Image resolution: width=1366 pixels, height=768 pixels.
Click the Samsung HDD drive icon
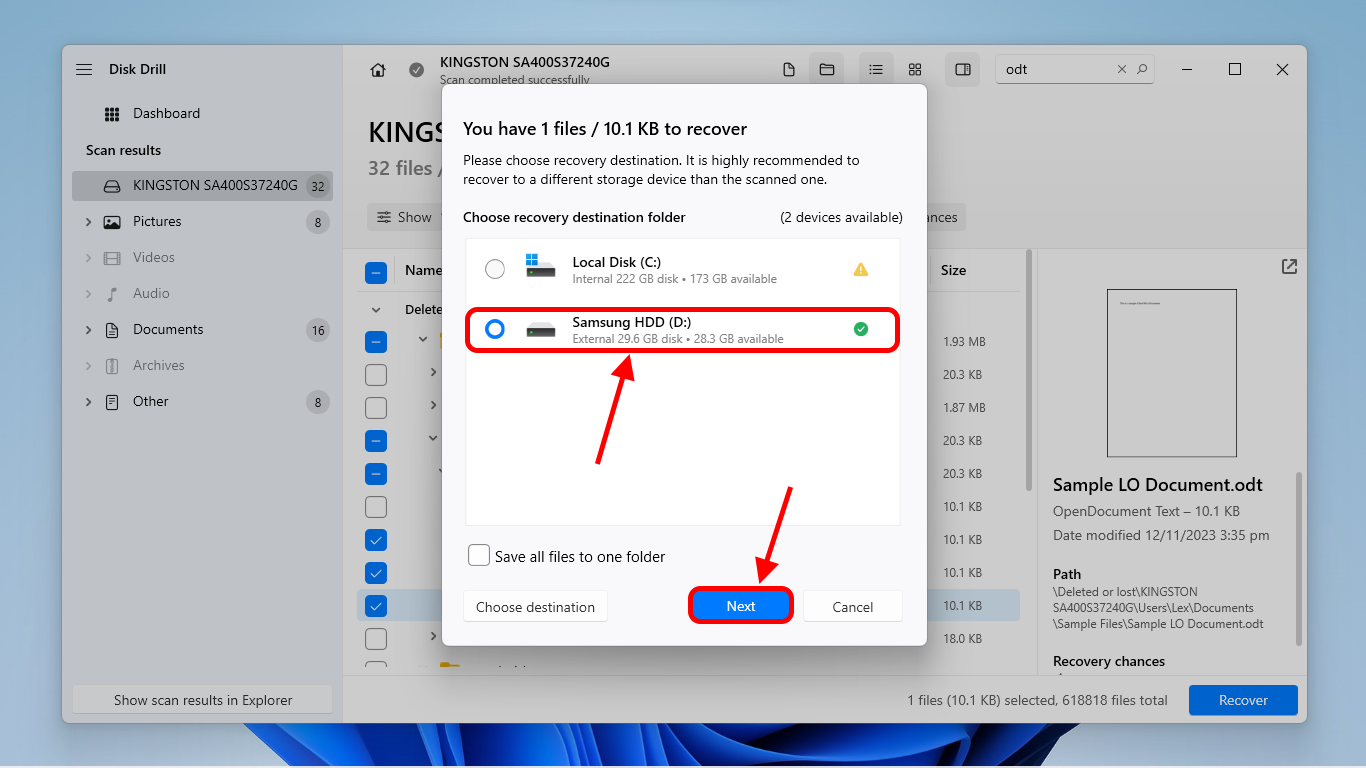(x=541, y=330)
